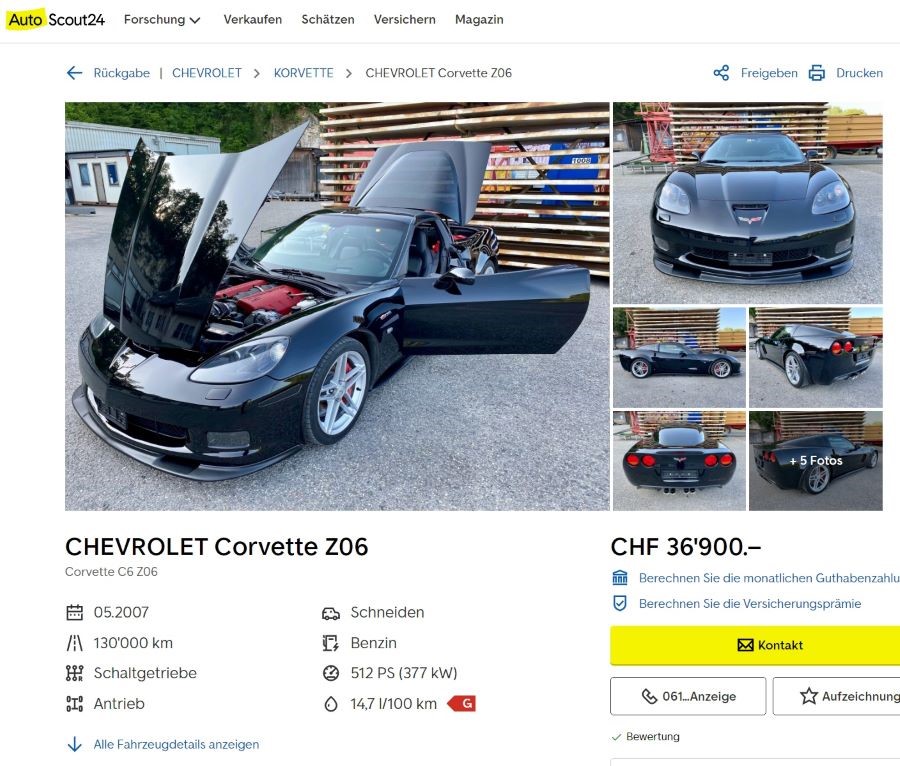Click the shield icon for insurance premium
This screenshot has width=900, height=766.
(x=620, y=604)
